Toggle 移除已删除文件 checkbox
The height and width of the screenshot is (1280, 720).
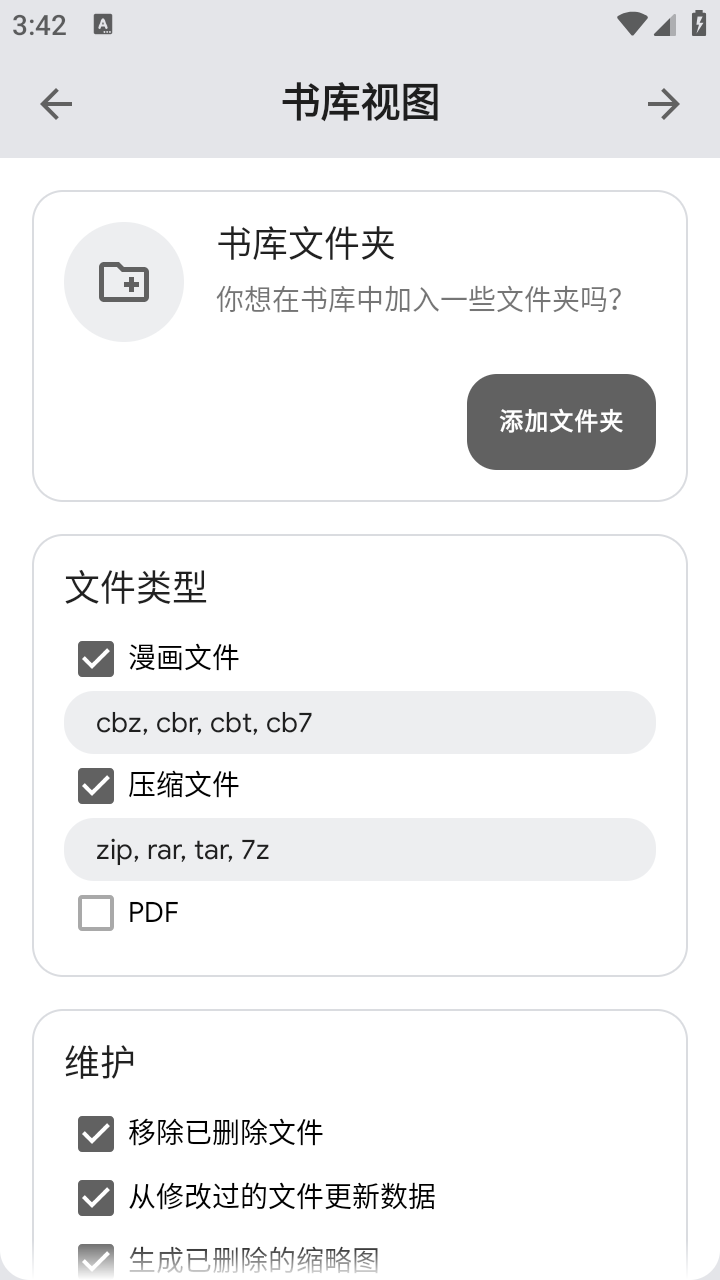point(96,1134)
